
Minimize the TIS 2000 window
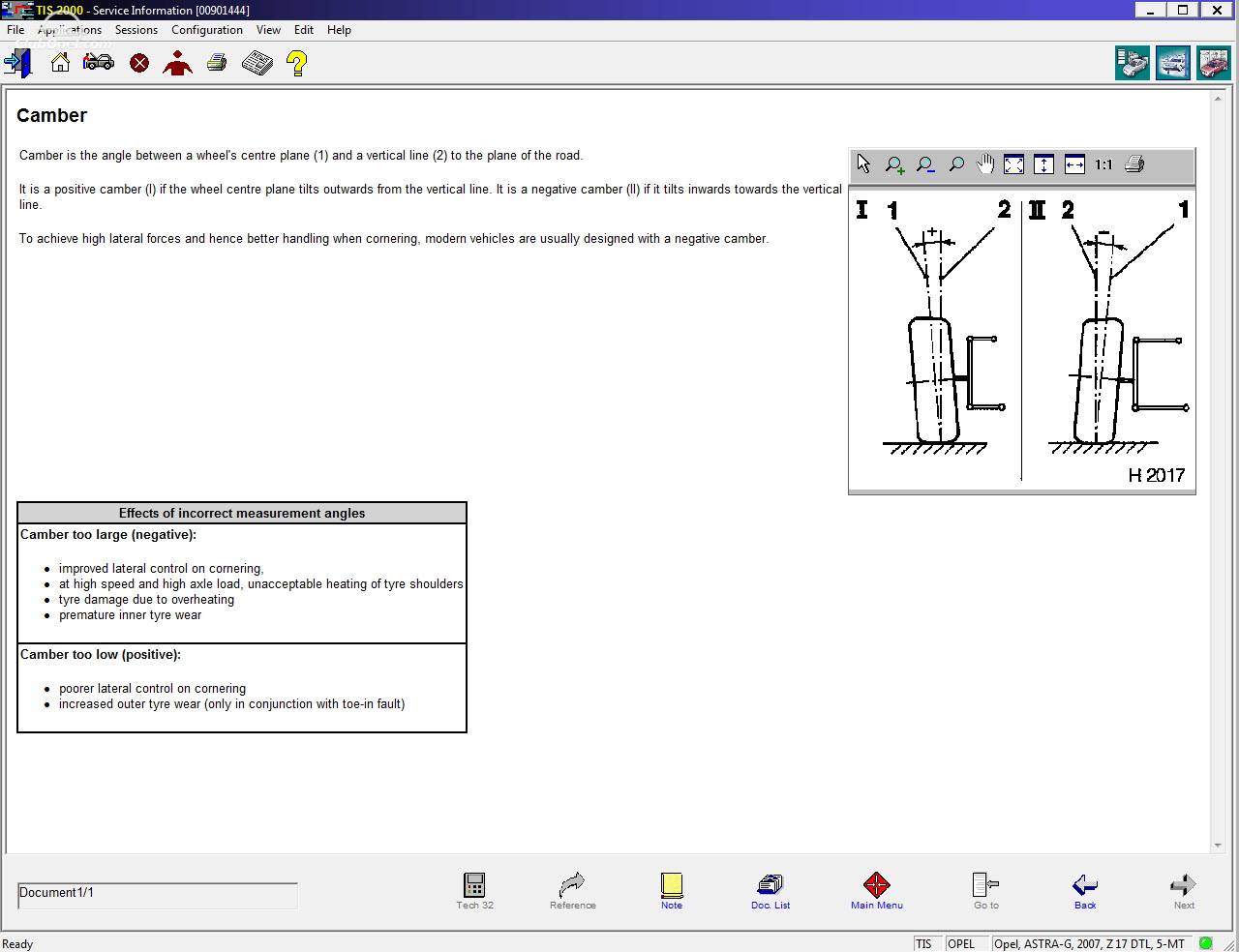1149,10
